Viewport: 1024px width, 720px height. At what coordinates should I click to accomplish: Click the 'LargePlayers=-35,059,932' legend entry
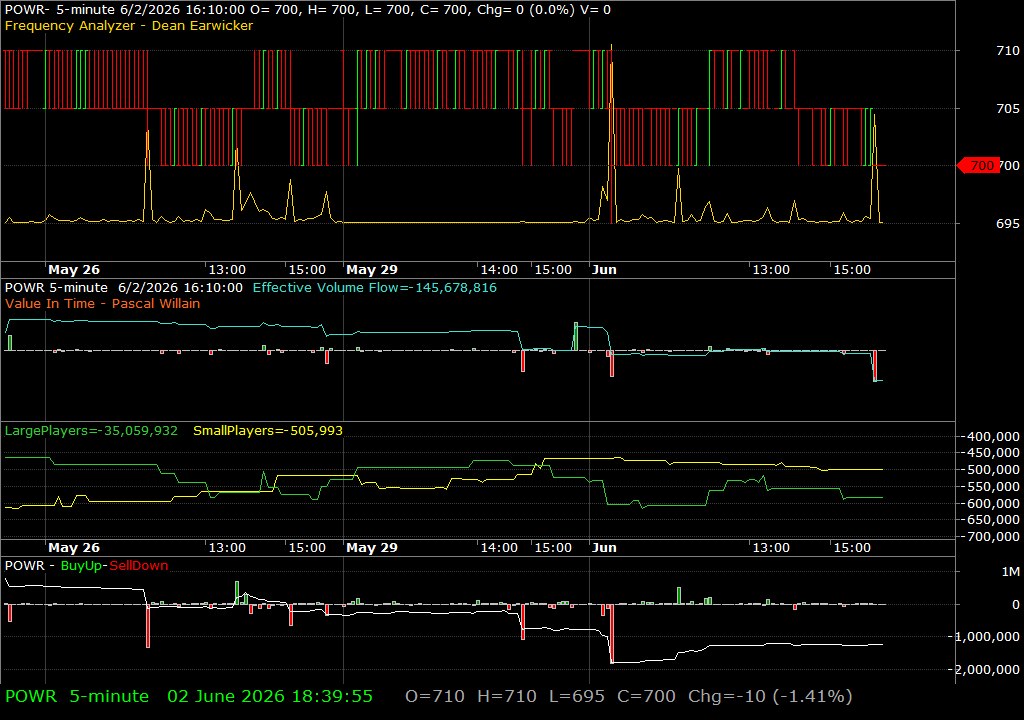coord(91,431)
